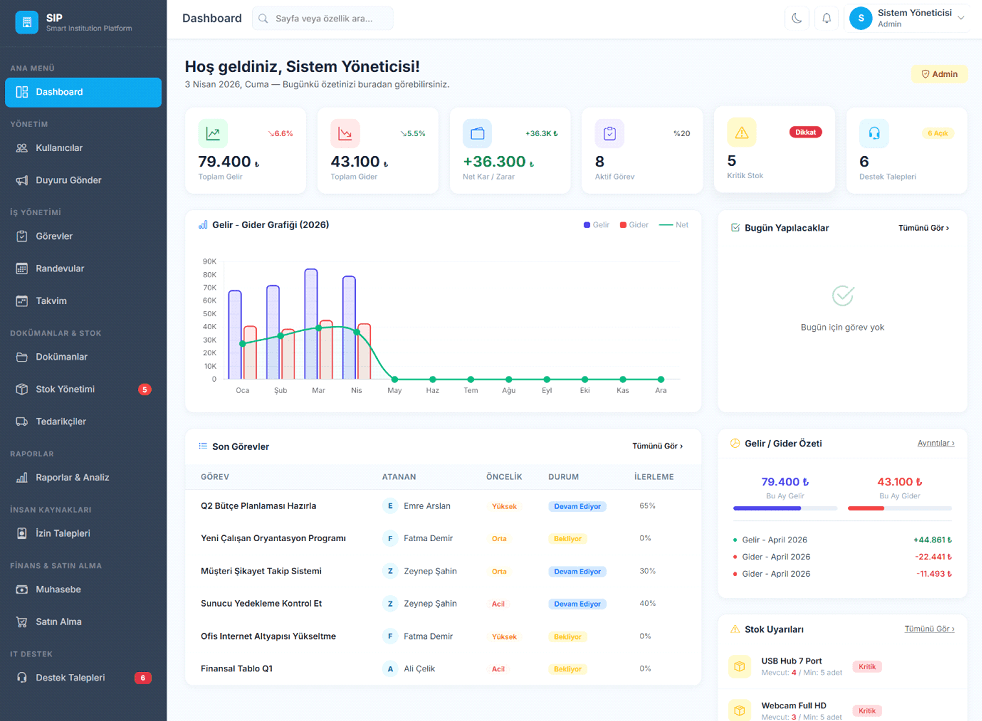Click the Bu Ay Gelir progress bar
The height and width of the screenshot is (721, 982).
pyautogui.click(x=785, y=508)
